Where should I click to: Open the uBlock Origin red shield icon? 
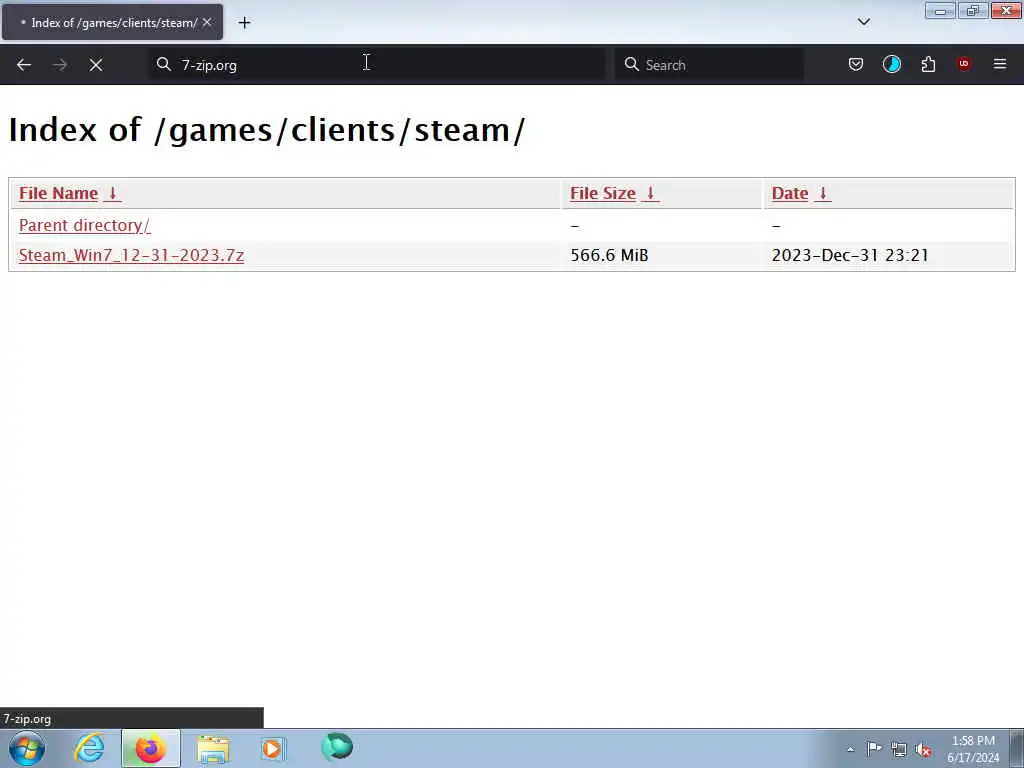click(964, 64)
